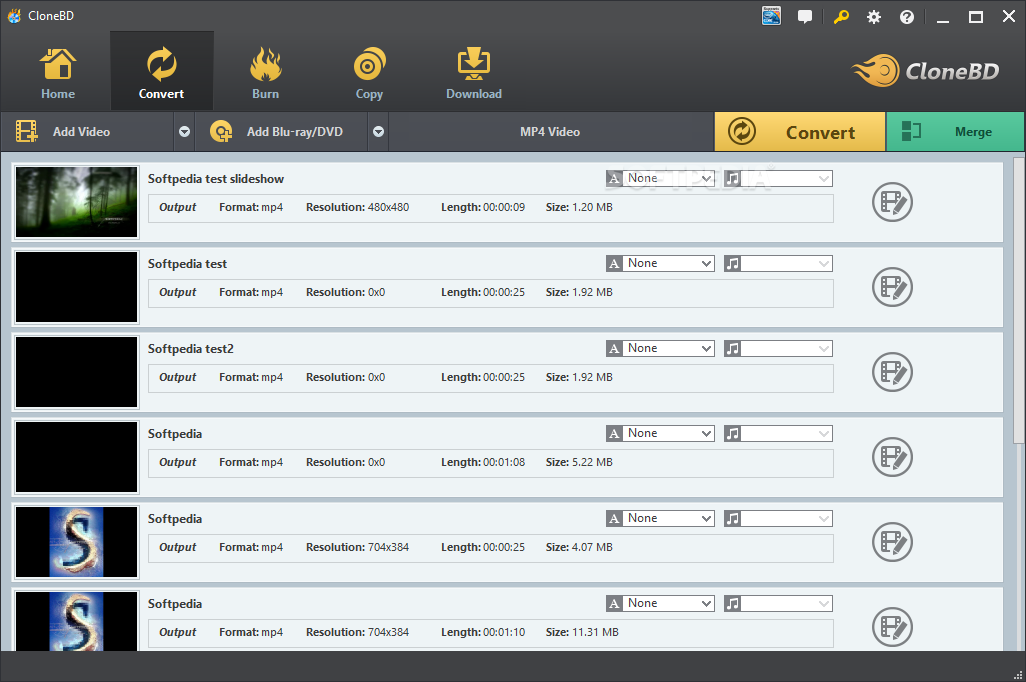Viewport: 1026px width, 682px height.
Task: Open the Burn tab
Action: click(x=266, y=73)
